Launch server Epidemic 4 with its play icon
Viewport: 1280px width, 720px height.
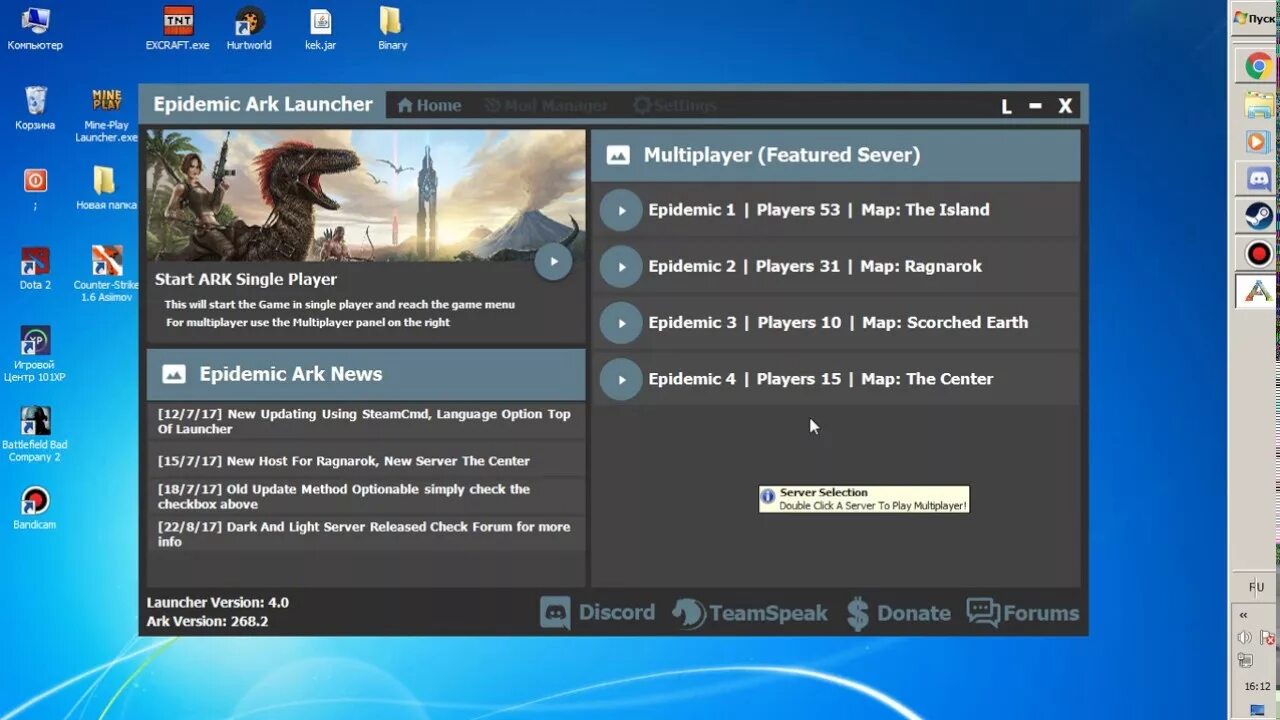[x=621, y=380]
